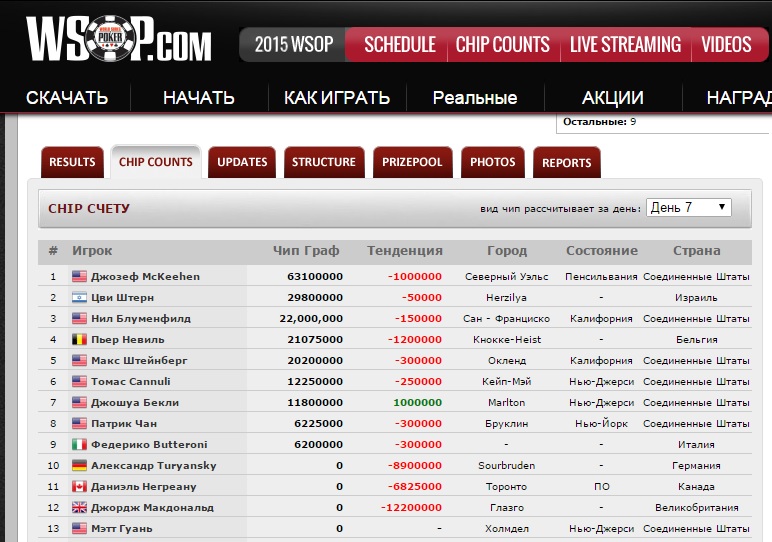Open player link Мэтт Гуань
772x542 pixels.
(x=122, y=528)
